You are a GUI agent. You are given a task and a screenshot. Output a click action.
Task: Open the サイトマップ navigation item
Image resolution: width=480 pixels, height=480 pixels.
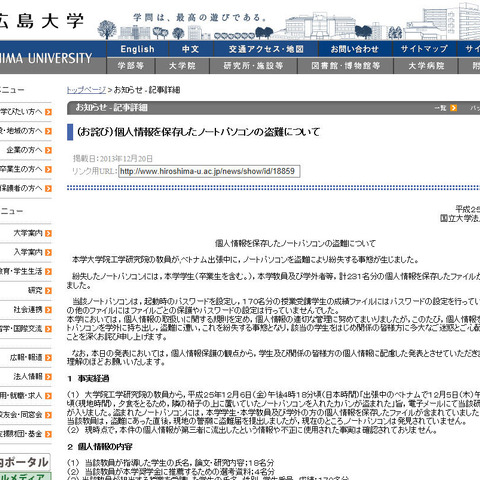[x=424, y=49]
